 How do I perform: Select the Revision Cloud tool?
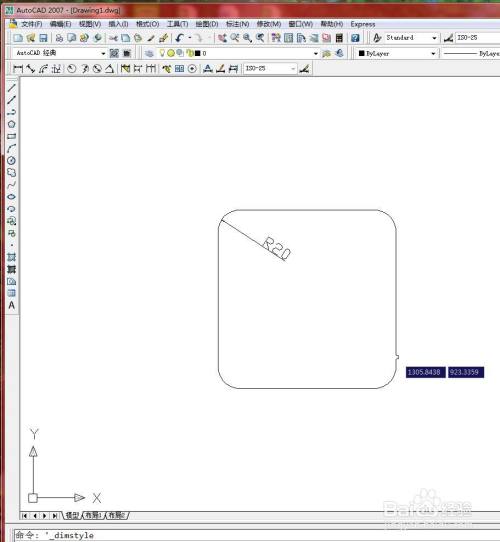[11, 172]
